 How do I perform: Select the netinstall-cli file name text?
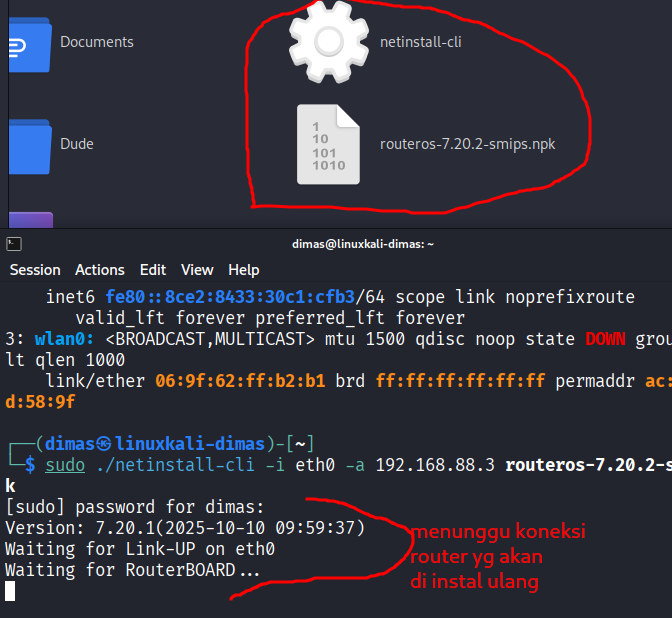click(x=420, y=42)
